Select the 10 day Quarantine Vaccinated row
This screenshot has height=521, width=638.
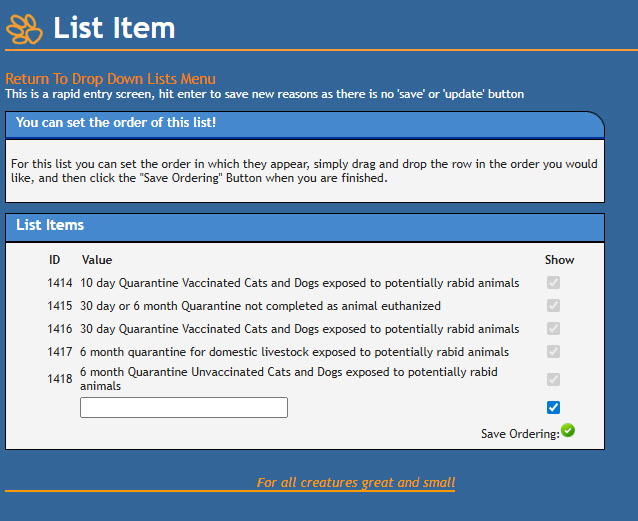point(299,283)
